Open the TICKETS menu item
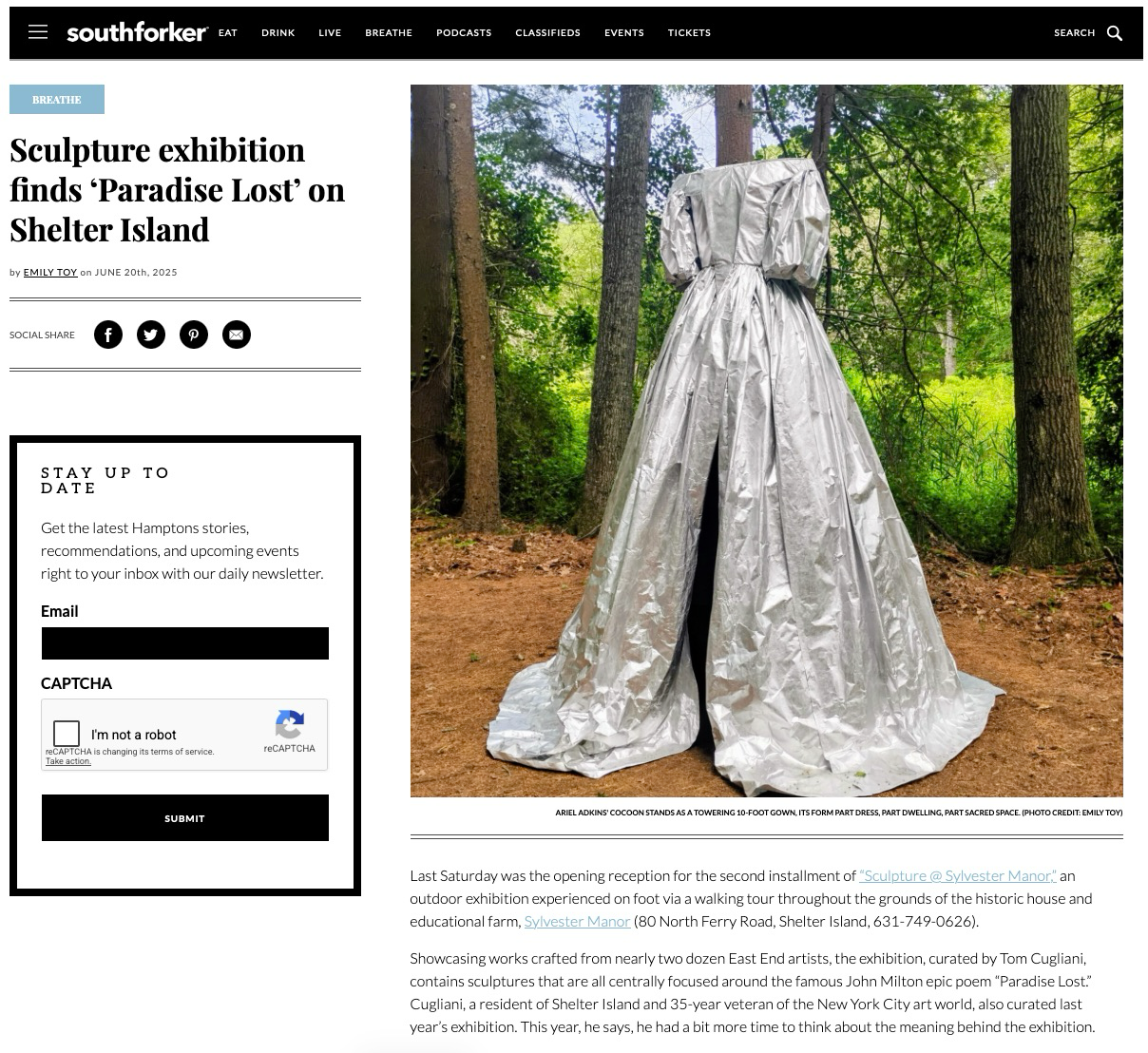The height and width of the screenshot is (1053, 1148). pos(689,33)
